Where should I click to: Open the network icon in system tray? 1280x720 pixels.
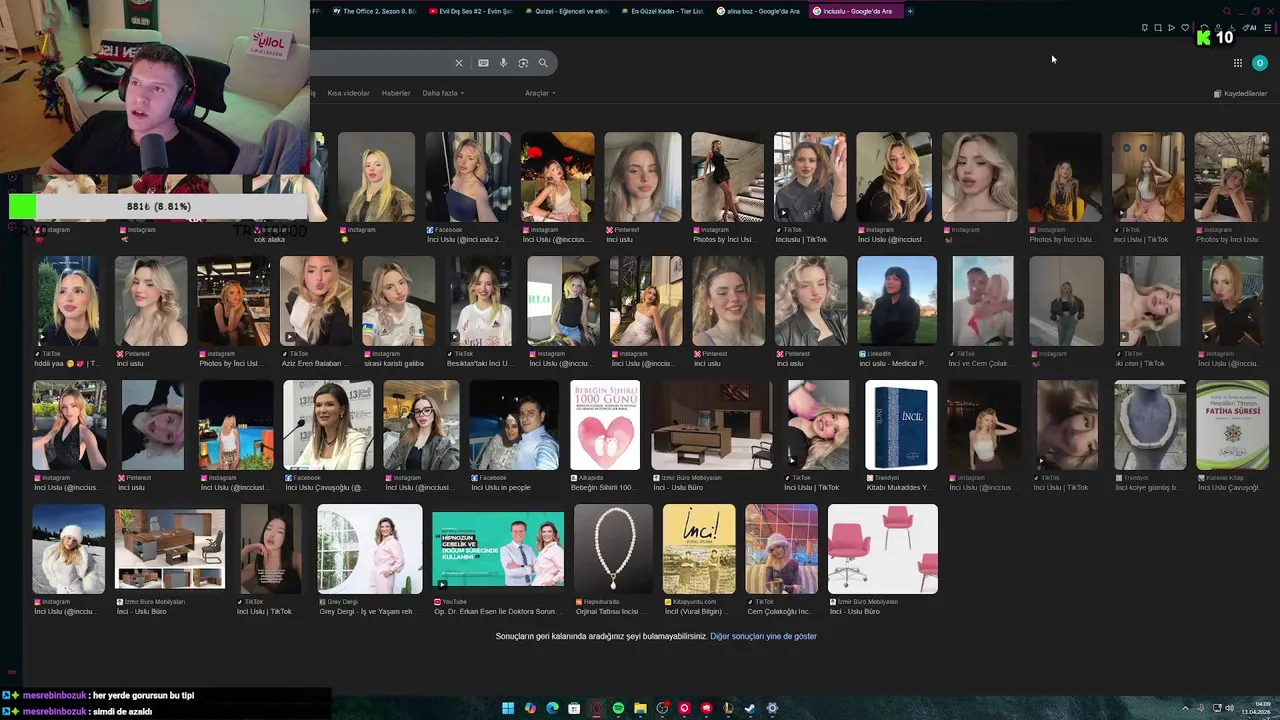pos(1216,708)
